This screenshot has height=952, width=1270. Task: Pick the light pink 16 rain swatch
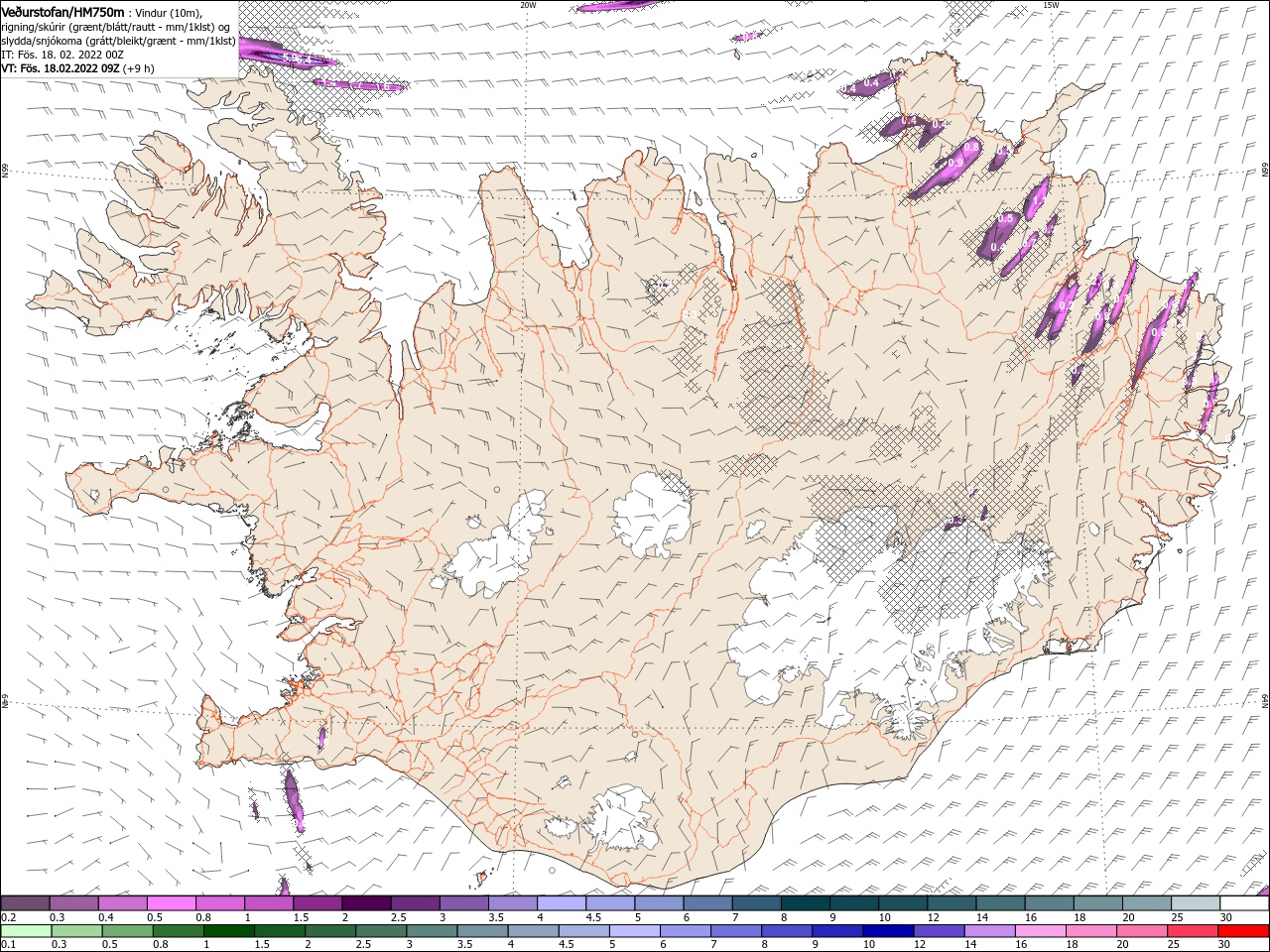pyautogui.click(x=1042, y=931)
